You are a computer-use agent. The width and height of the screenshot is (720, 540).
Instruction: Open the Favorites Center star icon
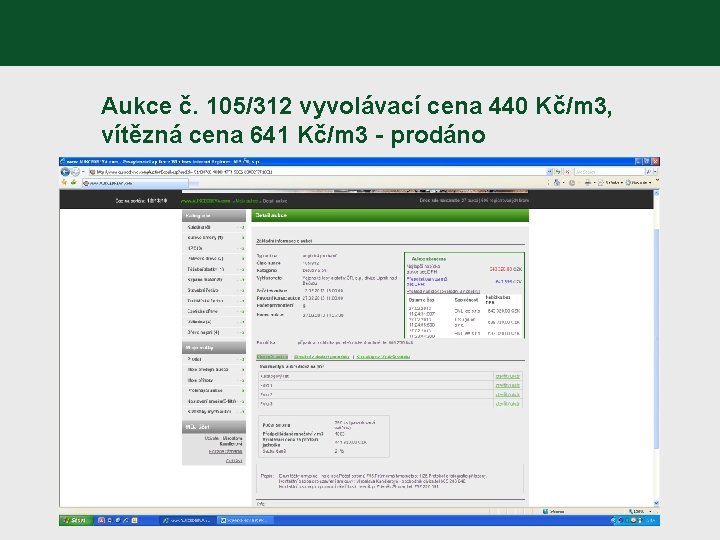pyautogui.click(x=64, y=183)
